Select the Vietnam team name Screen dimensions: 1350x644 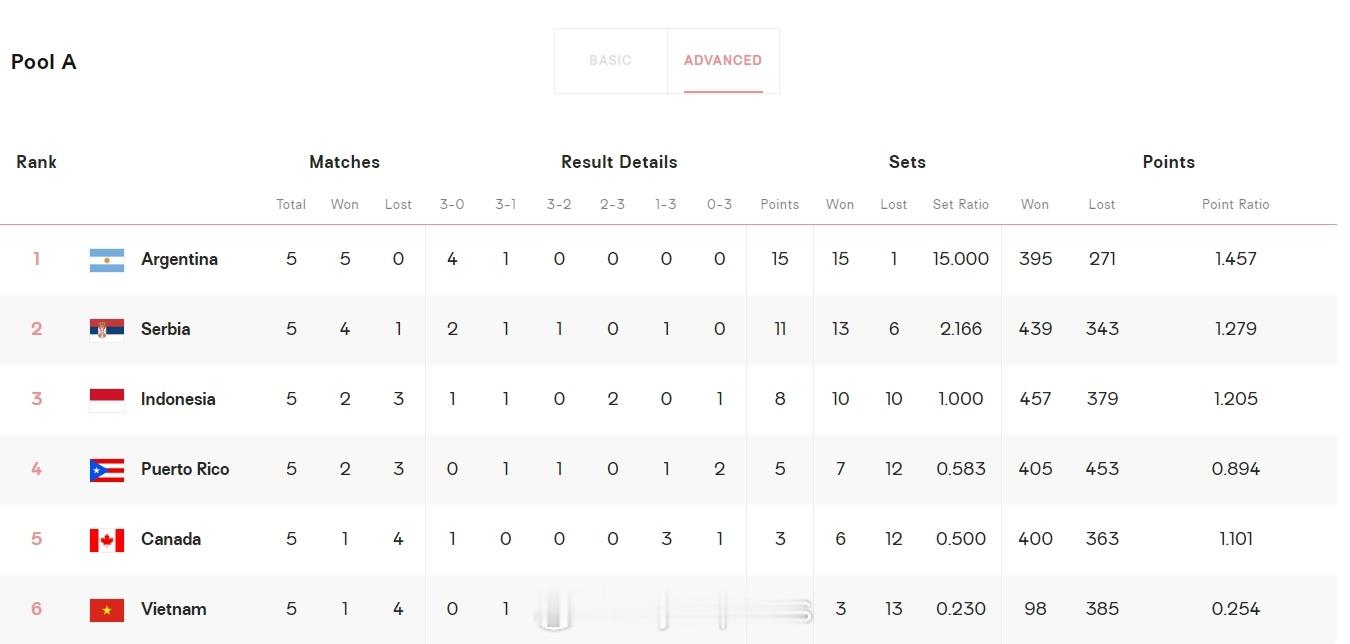(x=174, y=609)
